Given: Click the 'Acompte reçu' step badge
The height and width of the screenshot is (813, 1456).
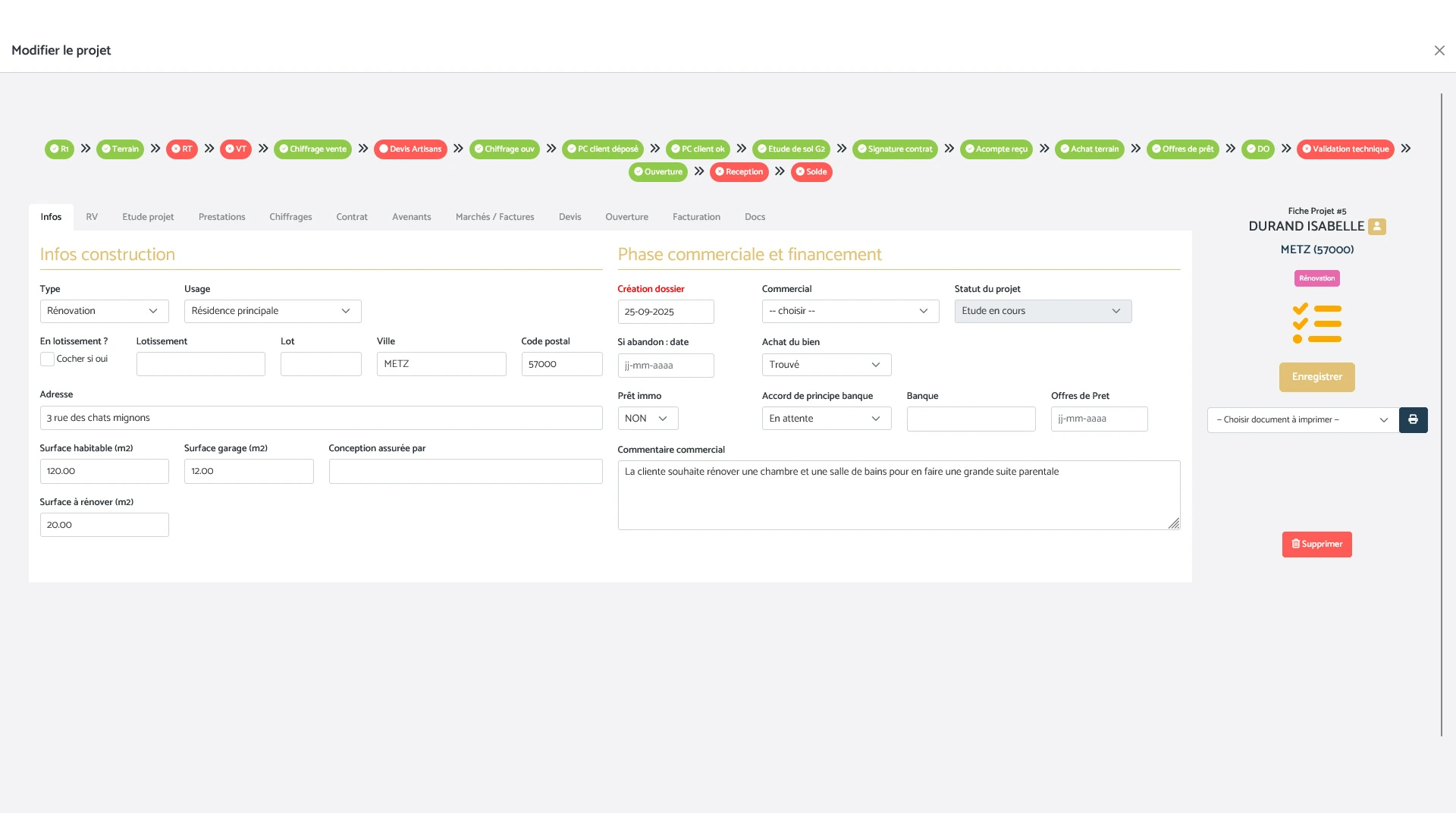Looking at the screenshot, I should (x=996, y=149).
